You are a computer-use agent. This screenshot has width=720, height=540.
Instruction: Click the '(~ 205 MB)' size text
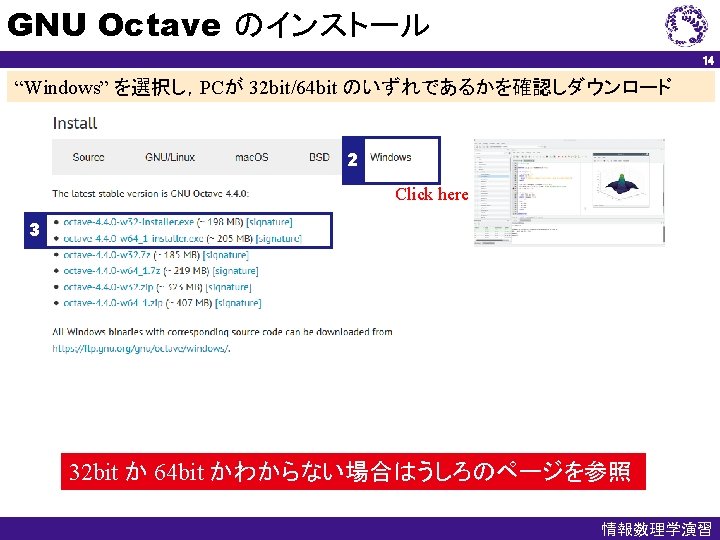[229, 238]
